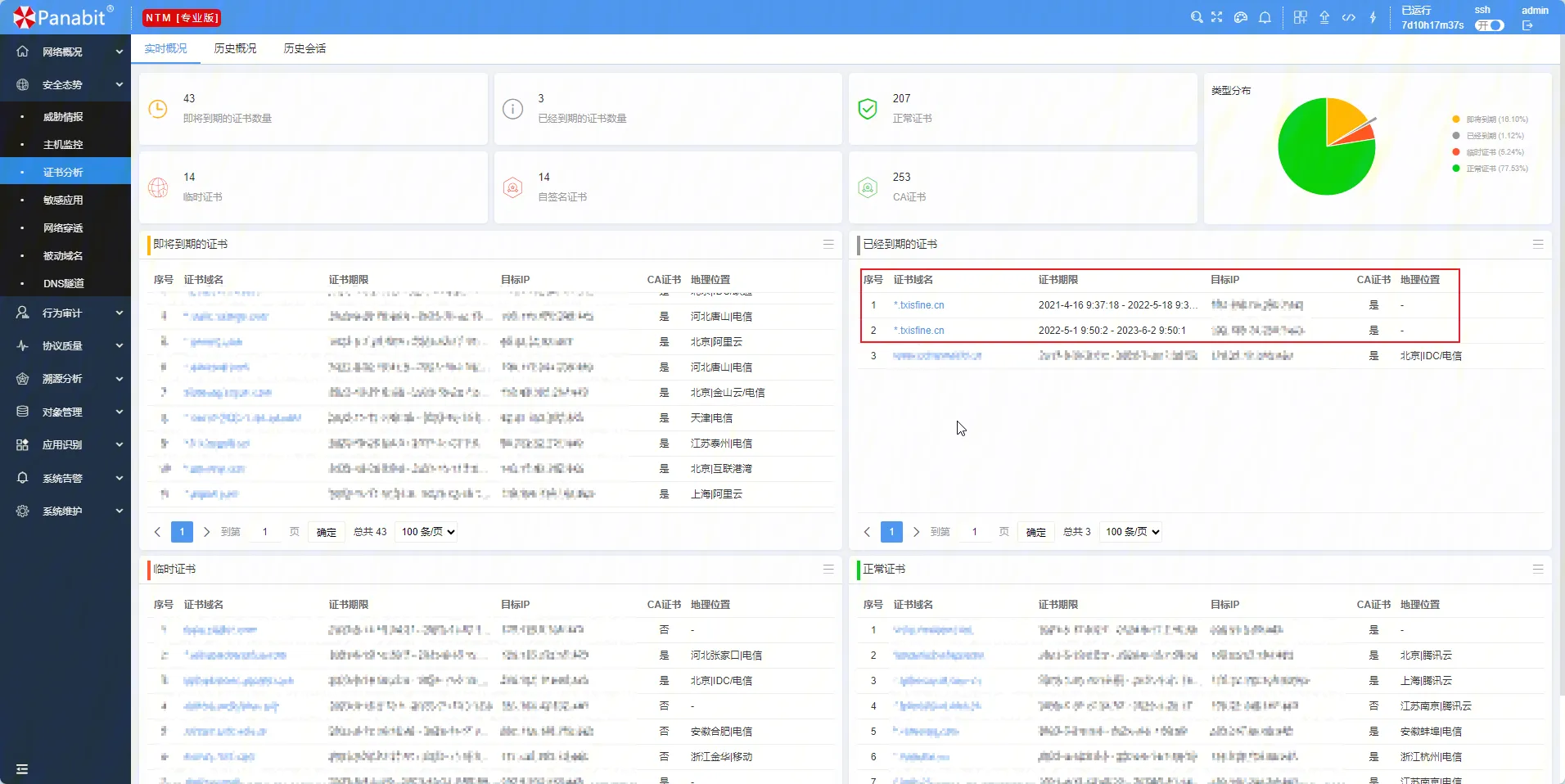Click the lightning bolt icon in header
This screenshot has height=784, width=1565.
tap(1373, 17)
